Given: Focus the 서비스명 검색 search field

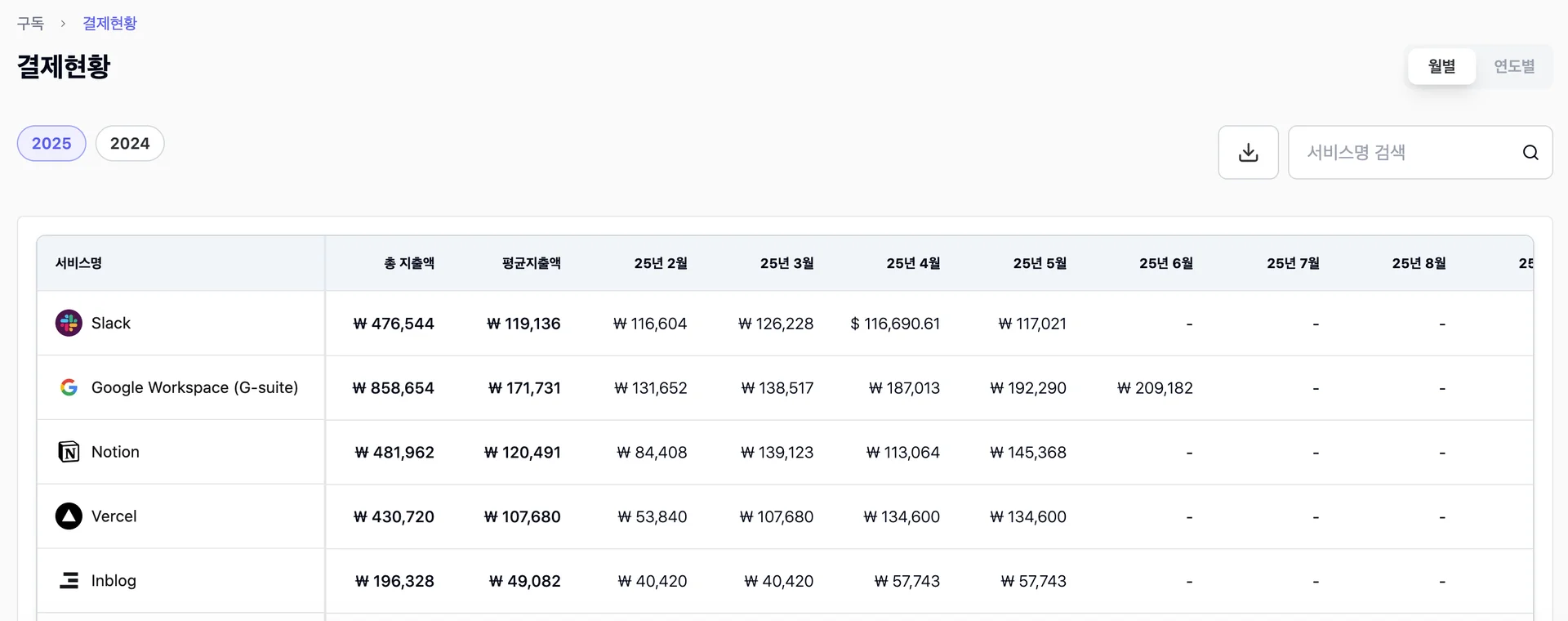Looking at the screenshot, I should (x=1420, y=152).
